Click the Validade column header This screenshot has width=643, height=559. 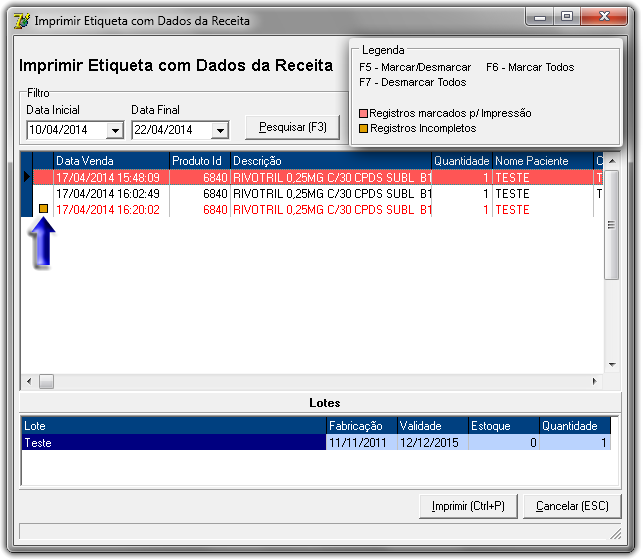click(433, 426)
